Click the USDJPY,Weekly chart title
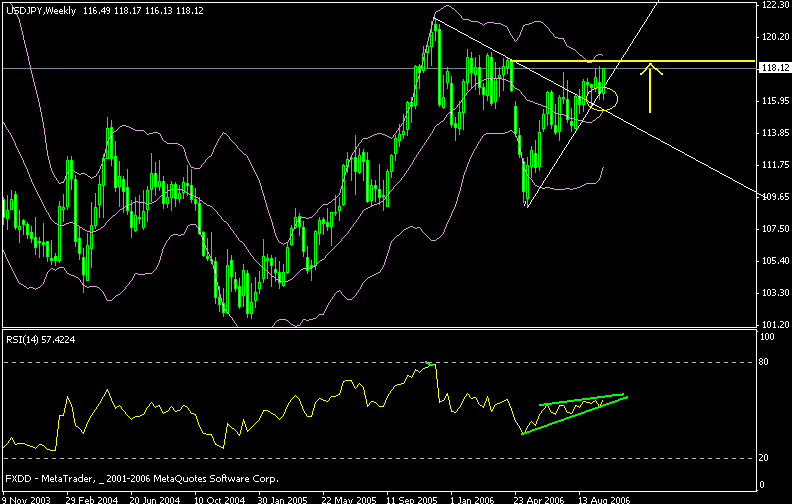 (41, 10)
